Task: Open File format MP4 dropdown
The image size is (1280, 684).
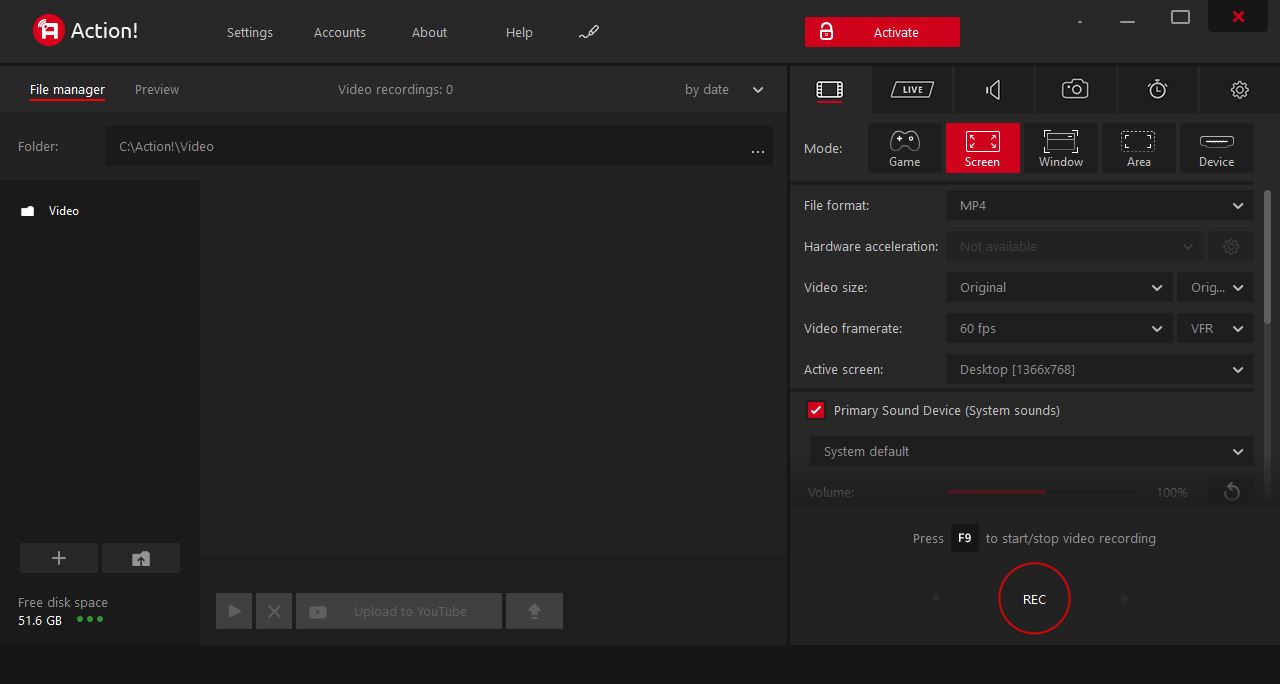Action: coord(1100,205)
